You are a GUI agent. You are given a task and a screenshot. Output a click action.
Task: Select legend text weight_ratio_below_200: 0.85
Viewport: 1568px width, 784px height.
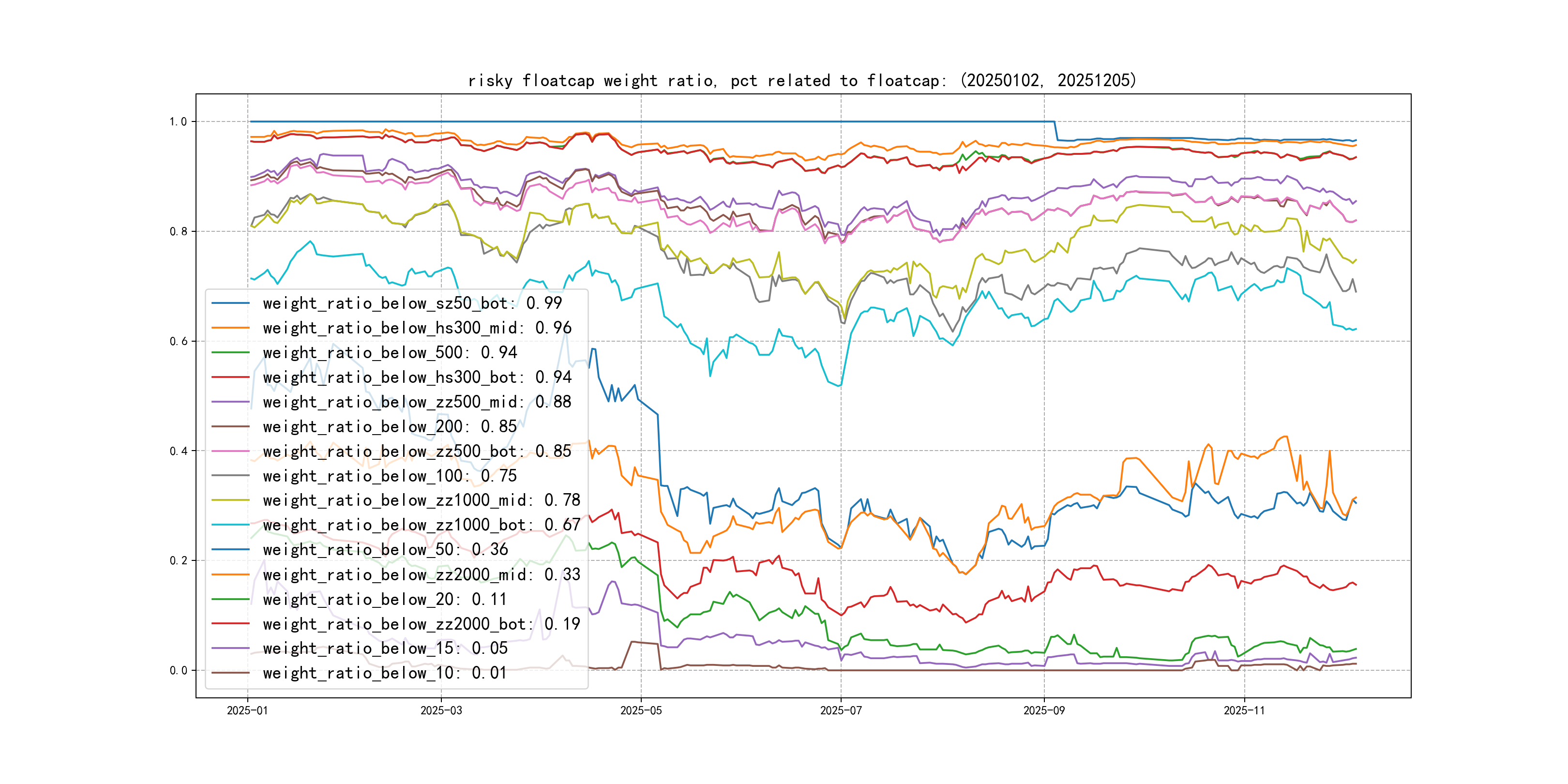390,427
